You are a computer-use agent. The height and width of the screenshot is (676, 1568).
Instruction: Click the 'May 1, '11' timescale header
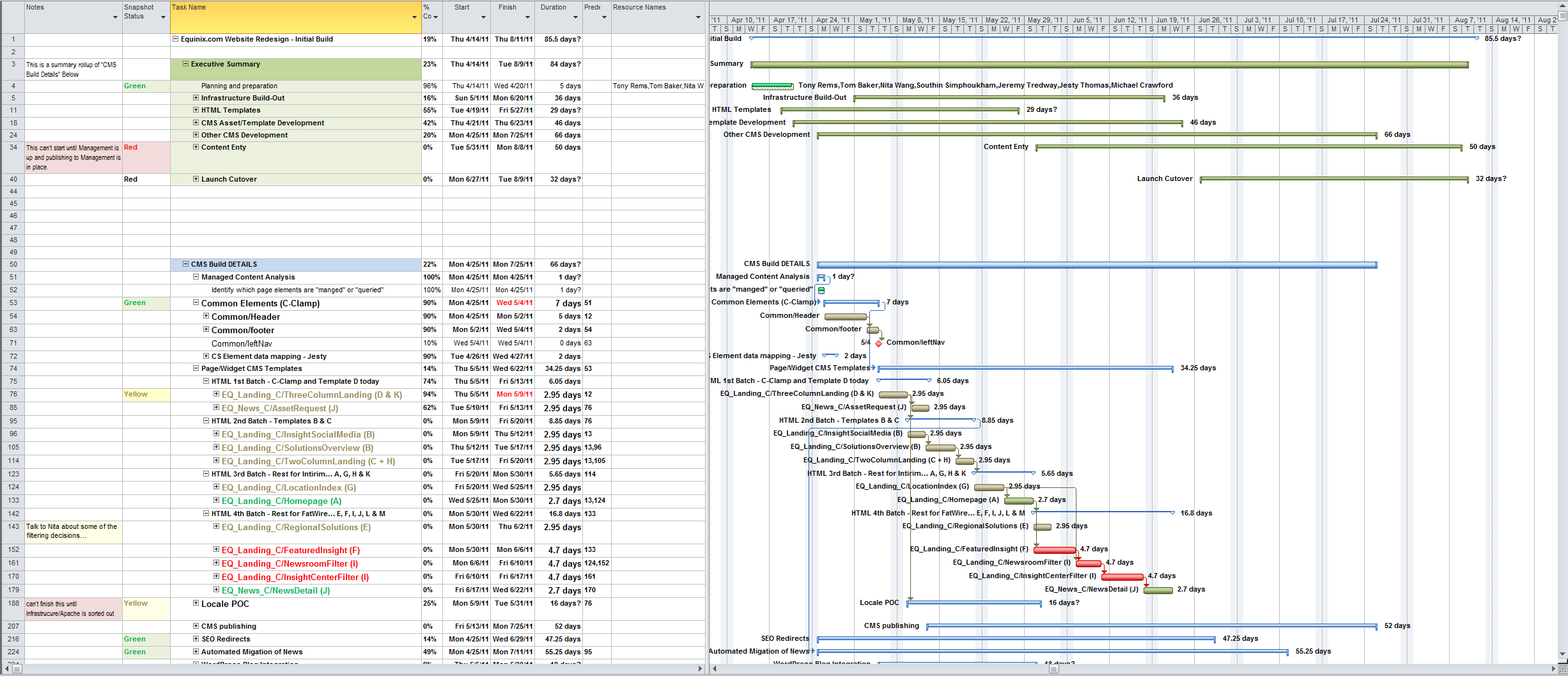(874, 20)
